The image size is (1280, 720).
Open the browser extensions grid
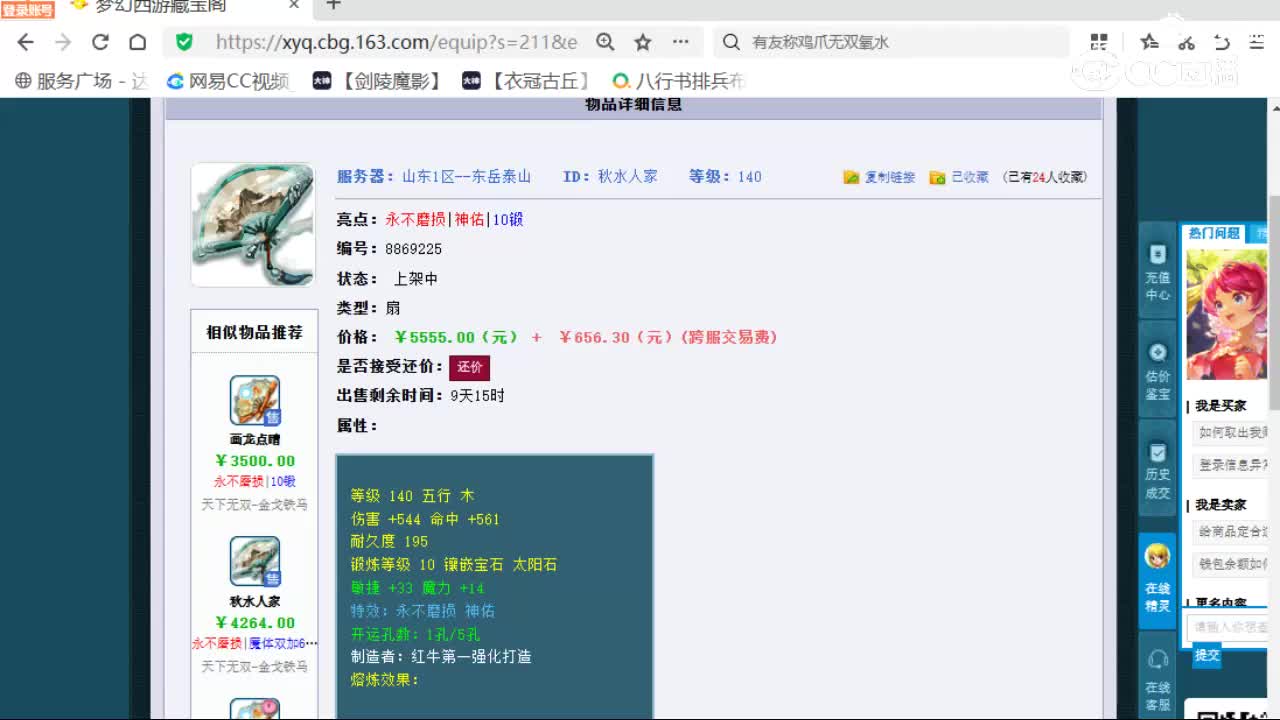coord(1099,42)
